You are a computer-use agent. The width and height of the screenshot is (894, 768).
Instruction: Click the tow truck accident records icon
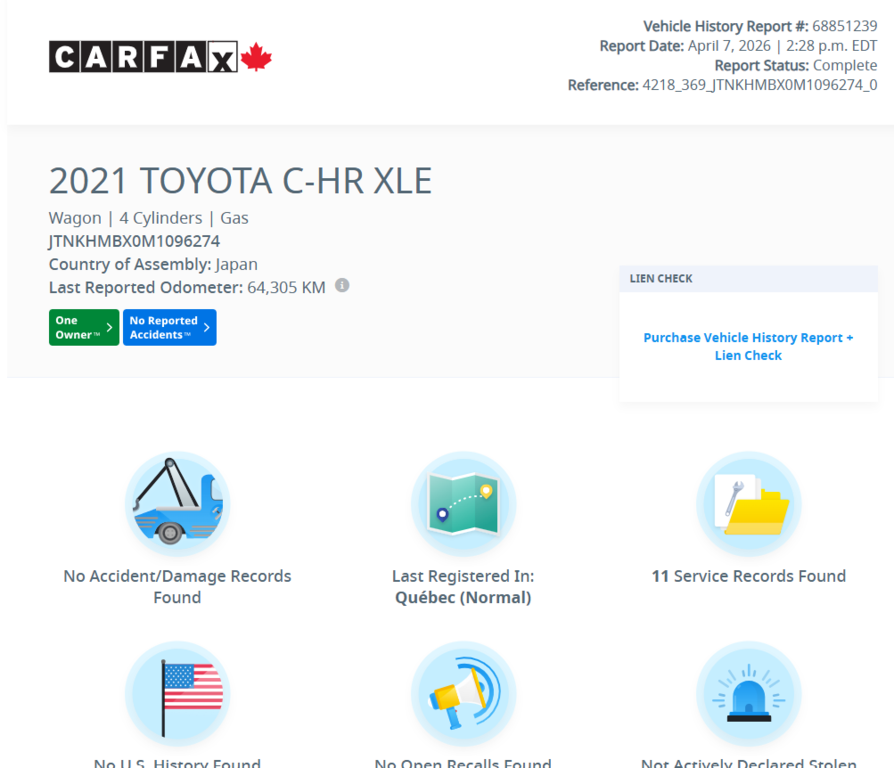(x=177, y=503)
